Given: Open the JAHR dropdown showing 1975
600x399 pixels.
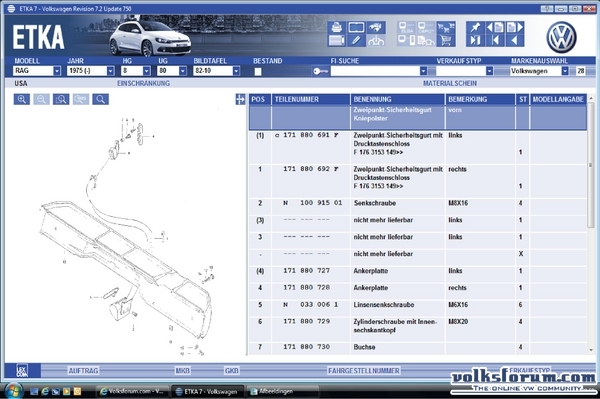Looking at the screenshot, I should coord(110,71).
